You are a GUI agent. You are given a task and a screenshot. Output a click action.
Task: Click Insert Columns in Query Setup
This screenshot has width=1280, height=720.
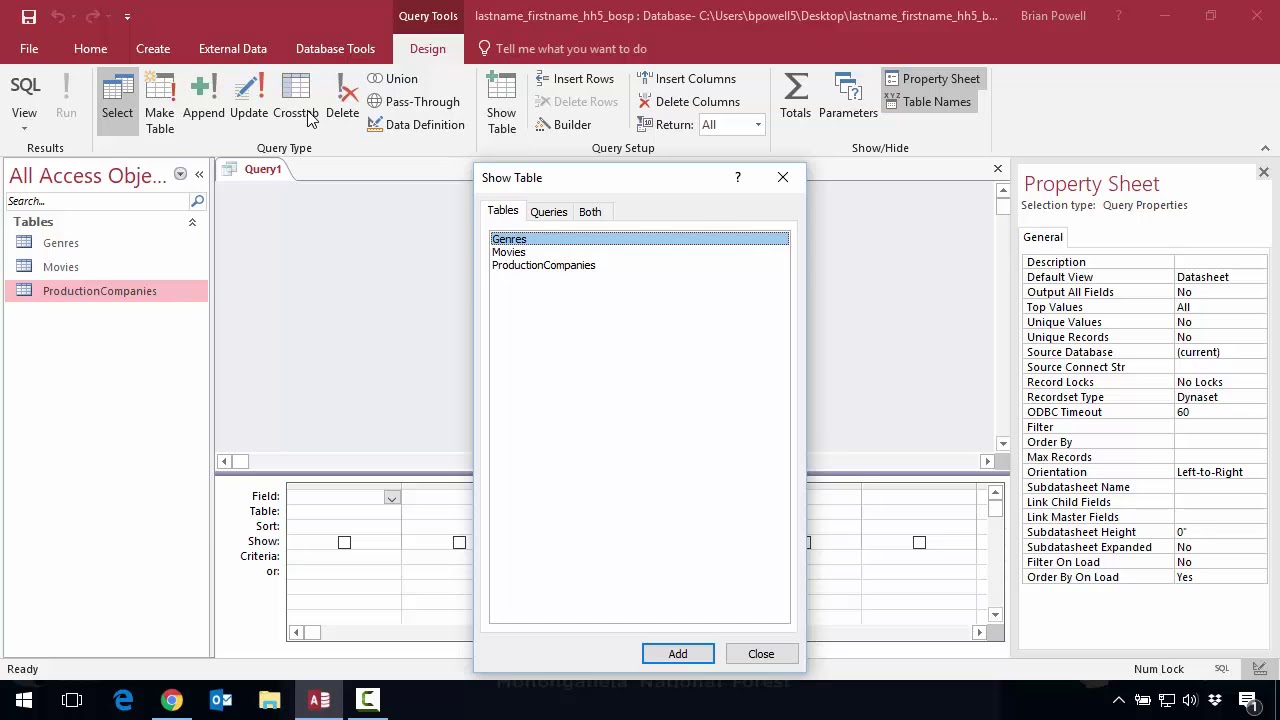tap(686, 78)
